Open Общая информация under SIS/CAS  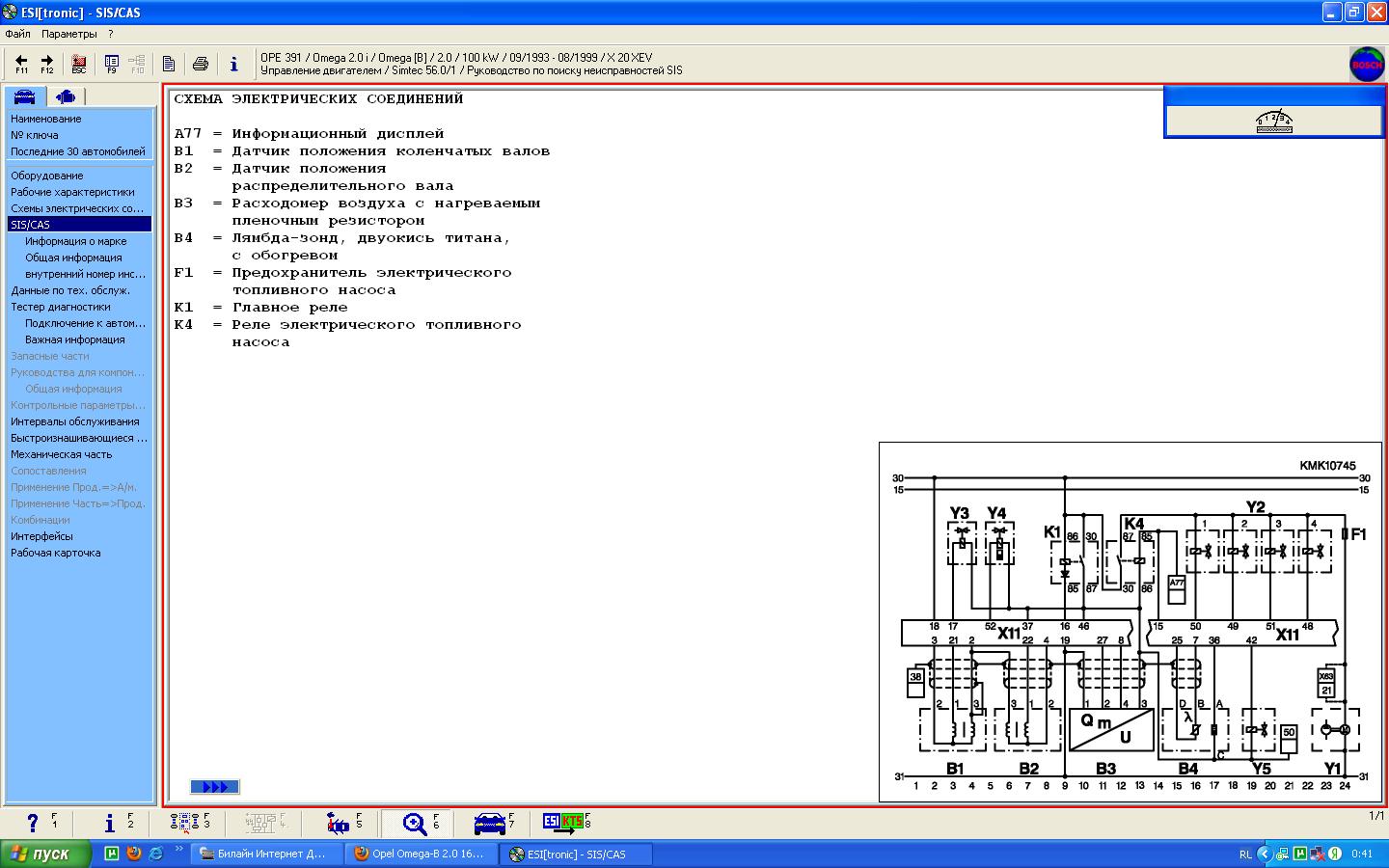pyautogui.click(x=73, y=258)
